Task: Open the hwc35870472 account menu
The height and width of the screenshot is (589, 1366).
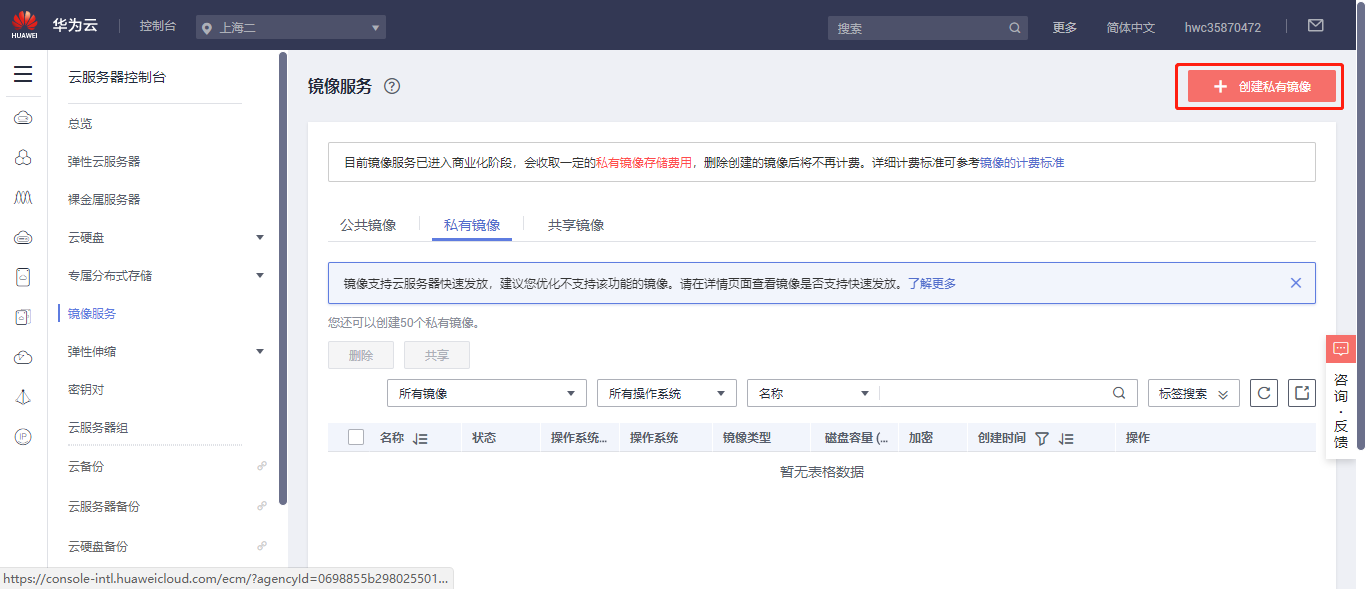Action: [1222, 27]
